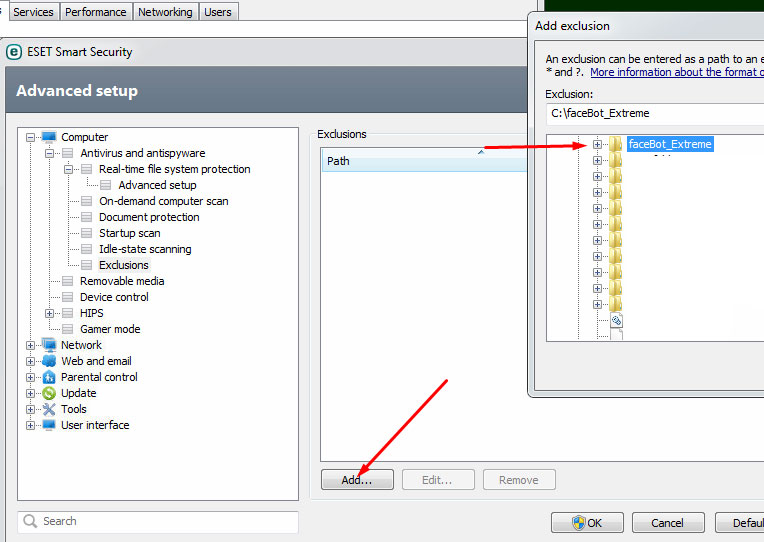Expand the Parental control node
This screenshot has height=542, width=764.
click(x=30, y=377)
